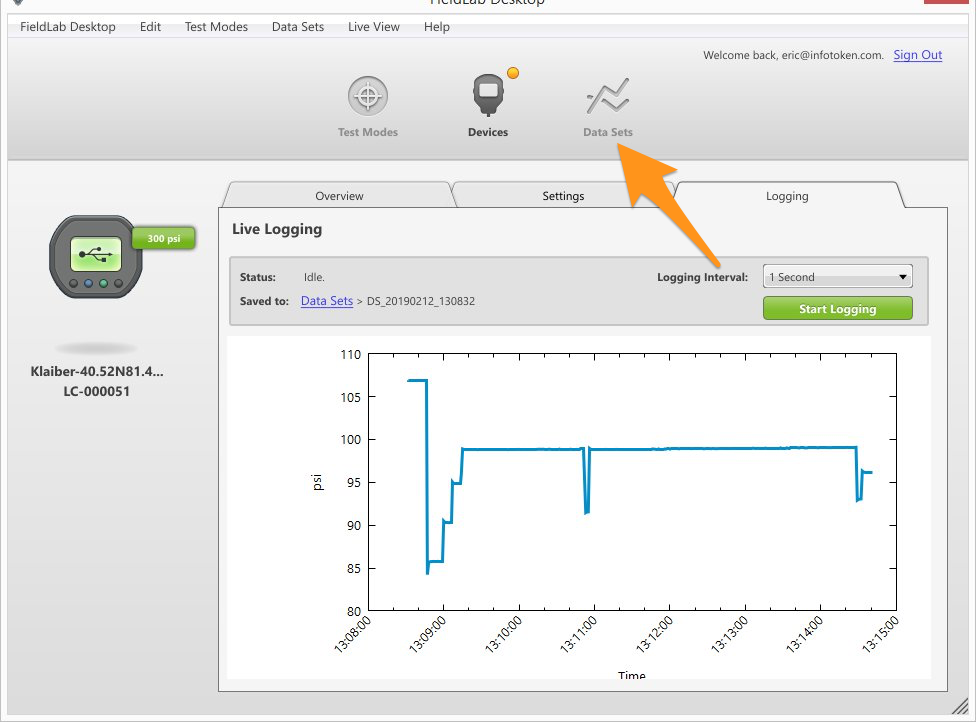Open the Live View menu
This screenshot has width=976, height=722.
click(373, 27)
